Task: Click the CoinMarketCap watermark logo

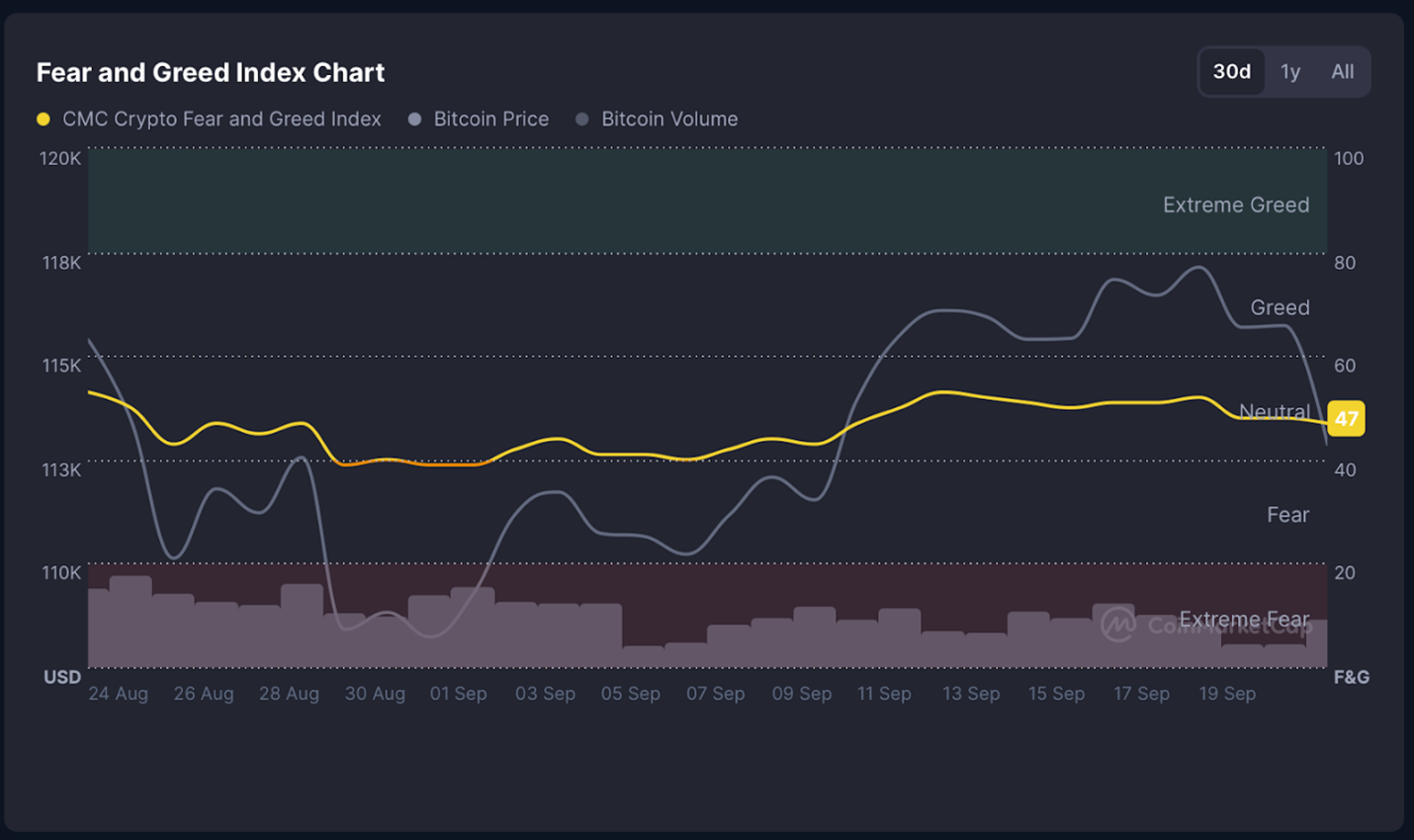Action: pyautogui.click(x=1118, y=625)
